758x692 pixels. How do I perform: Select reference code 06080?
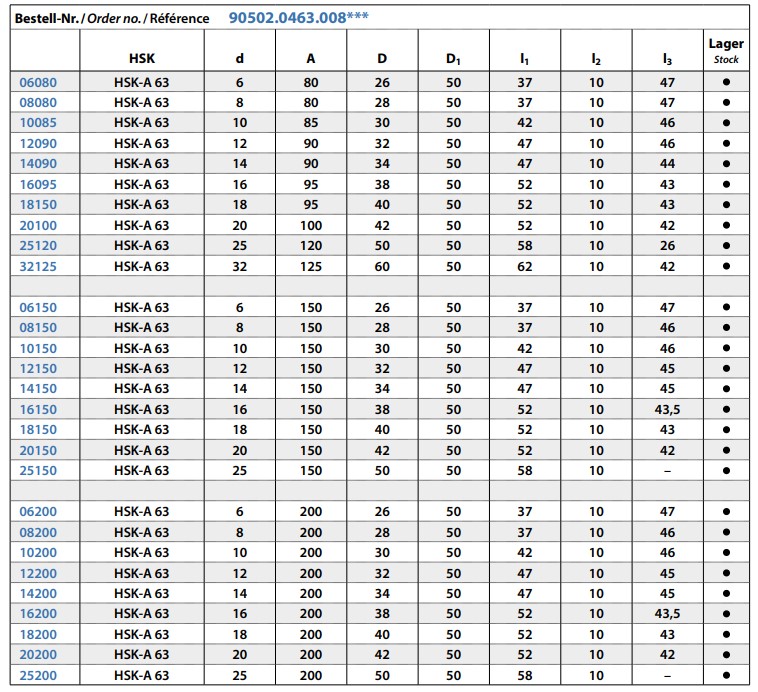coord(38,83)
